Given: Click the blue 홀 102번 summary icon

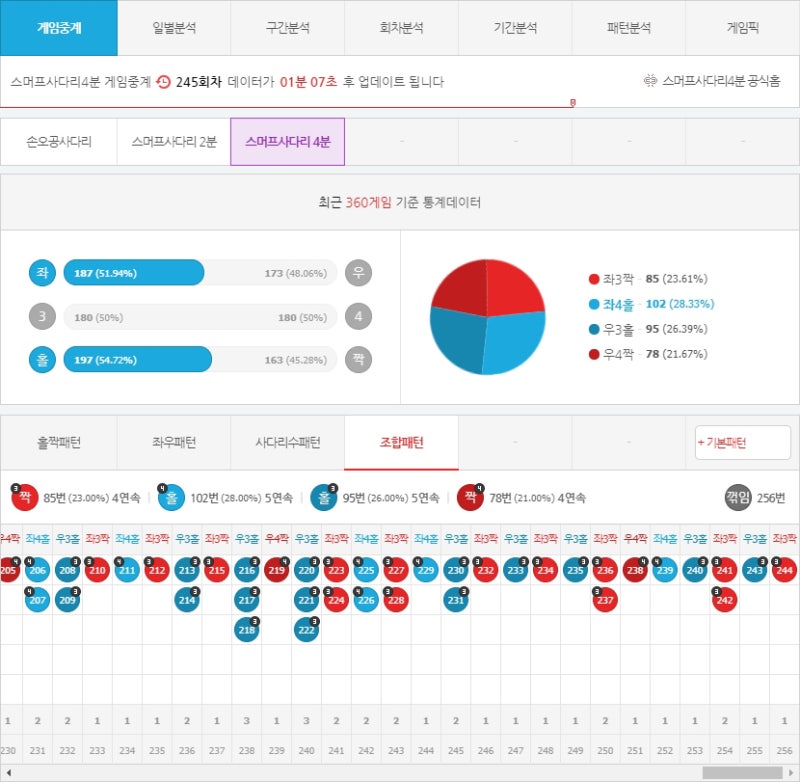Looking at the screenshot, I should [x=171, y=497].
